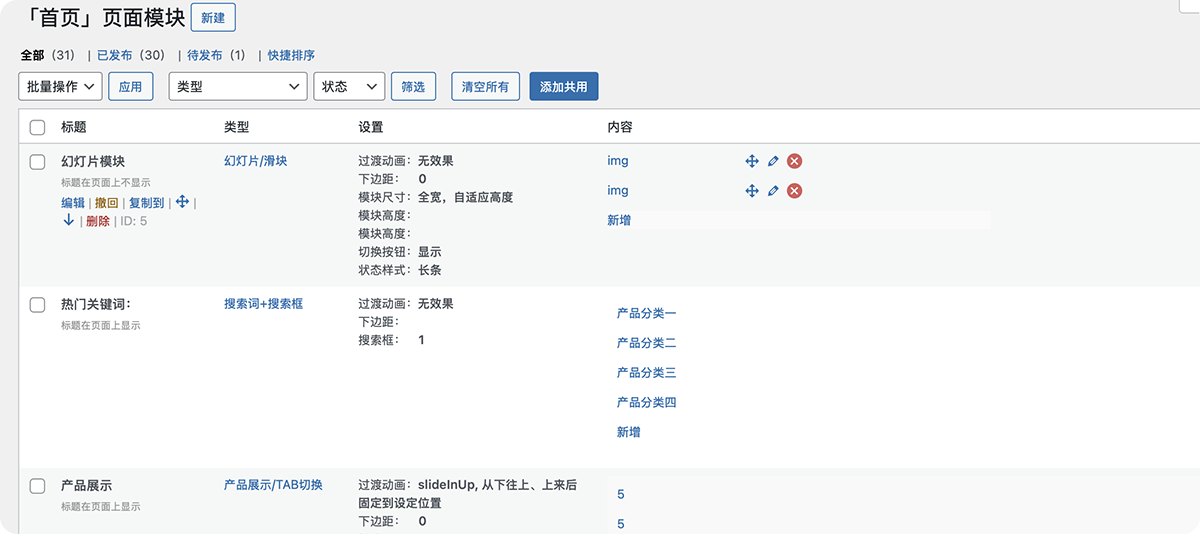Tick the checkbox for 幻灯片模块 row
The height and width of the screenshot is (534, 1200).
click(x=38, y=161)
